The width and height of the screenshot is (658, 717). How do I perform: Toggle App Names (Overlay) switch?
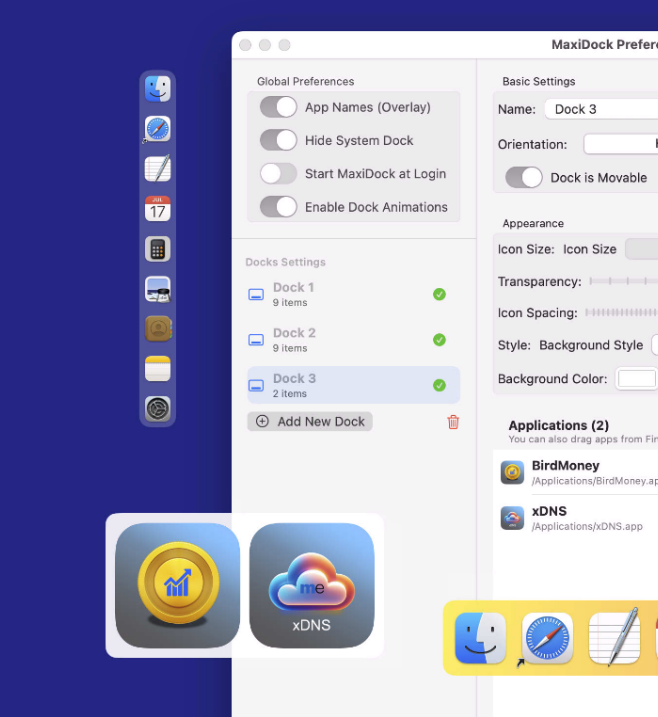point(278,107)
